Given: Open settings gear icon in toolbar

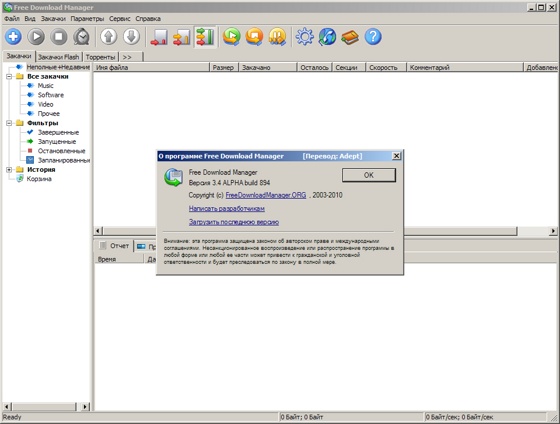Looking at the screenshot, I should coord(305,36).
